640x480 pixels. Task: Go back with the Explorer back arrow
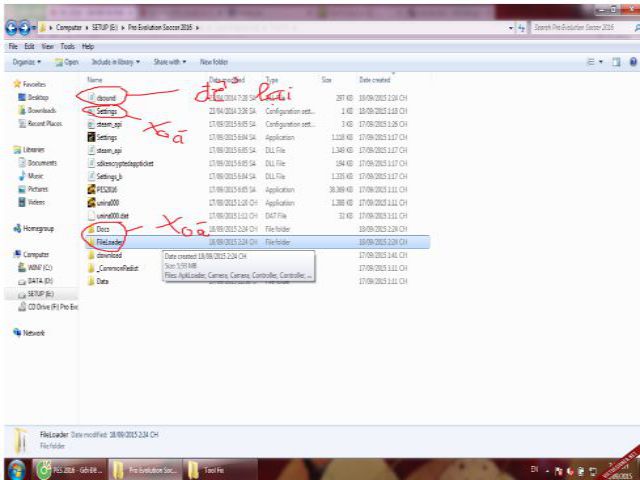coord(11,28)
